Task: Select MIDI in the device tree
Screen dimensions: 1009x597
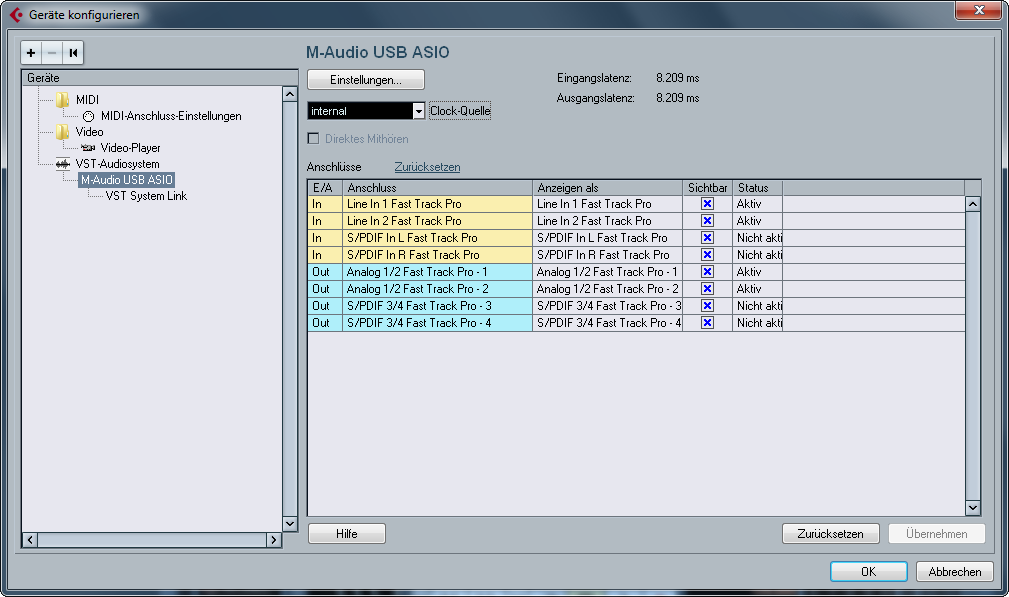Action: point(88,100)
